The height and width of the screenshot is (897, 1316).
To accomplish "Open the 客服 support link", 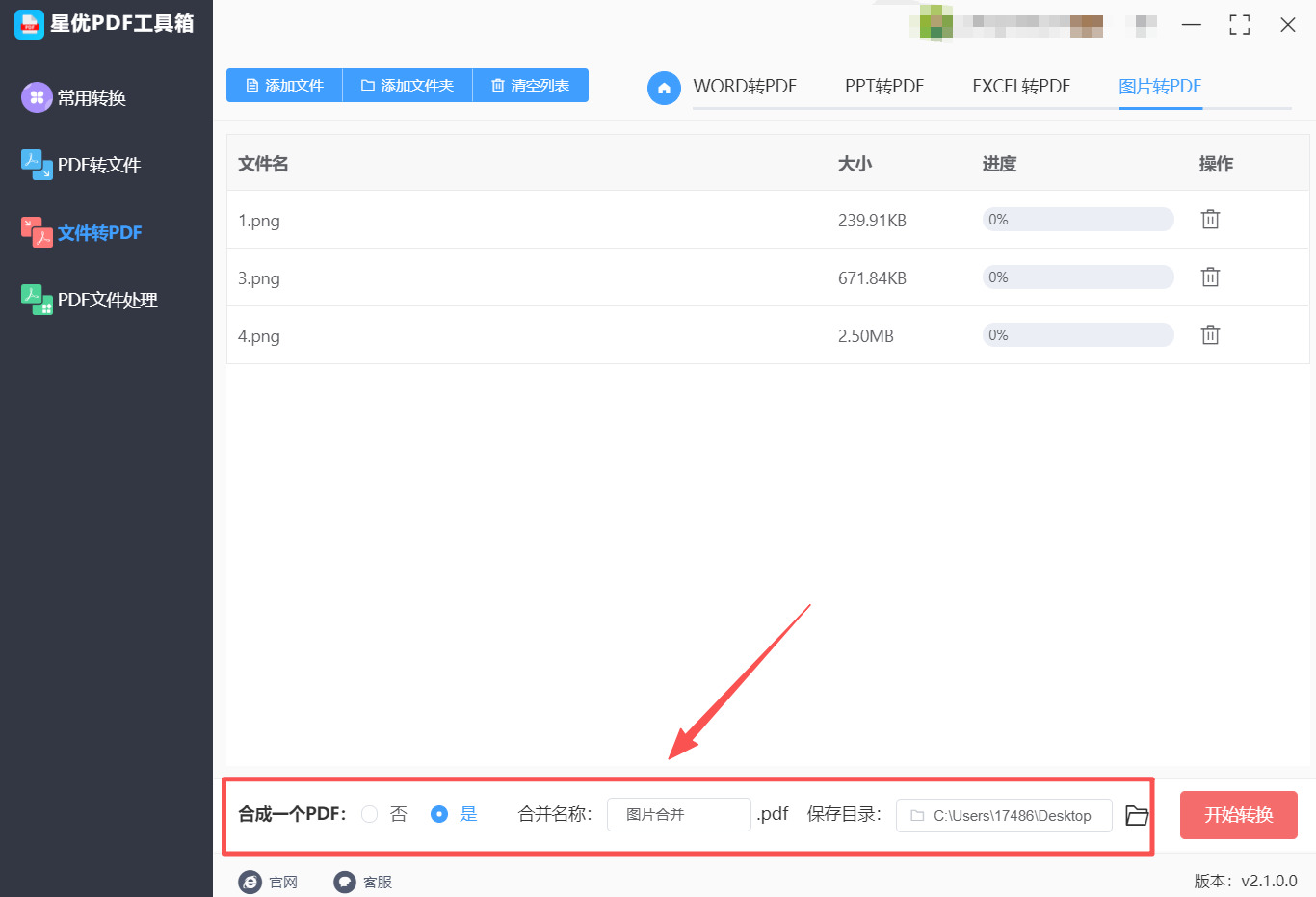I will pos(362,882).
